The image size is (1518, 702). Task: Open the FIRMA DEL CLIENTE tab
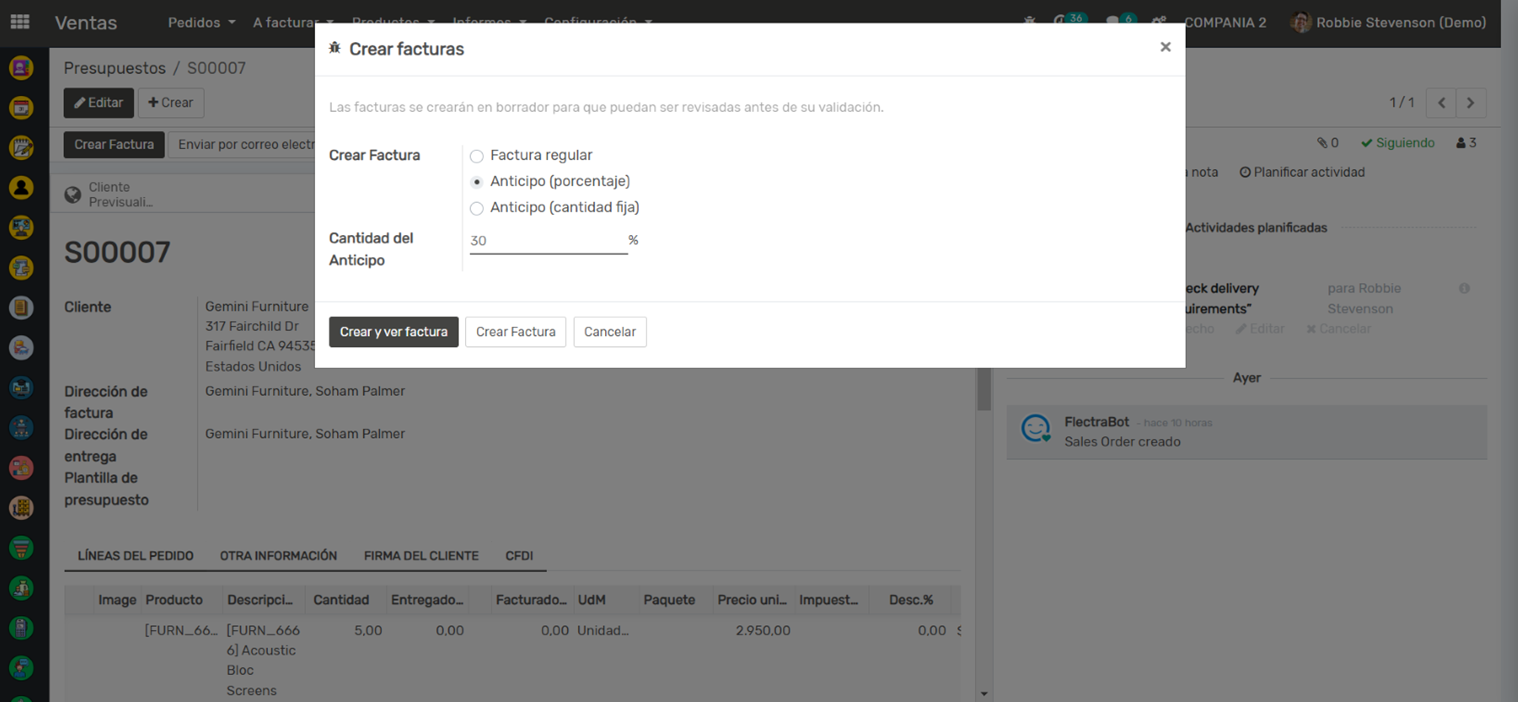pos(421,556)
